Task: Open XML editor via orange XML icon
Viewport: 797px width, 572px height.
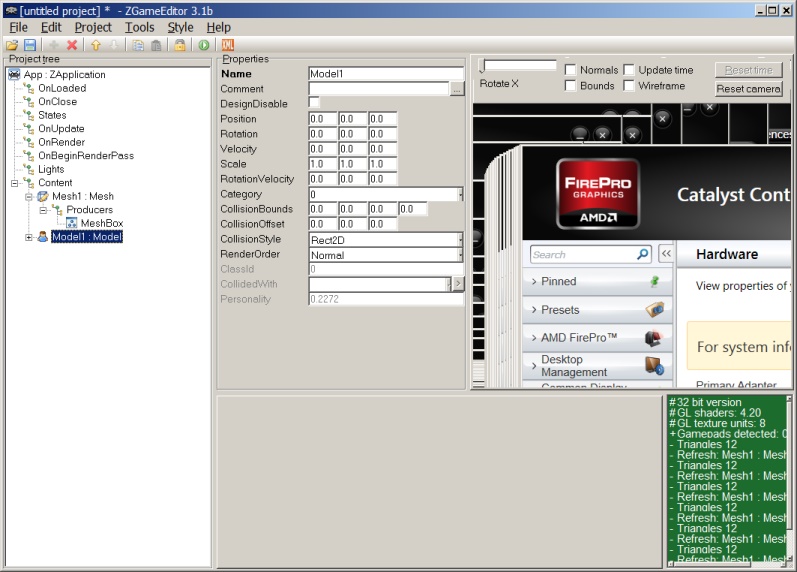Action: (x=228, y=45)
